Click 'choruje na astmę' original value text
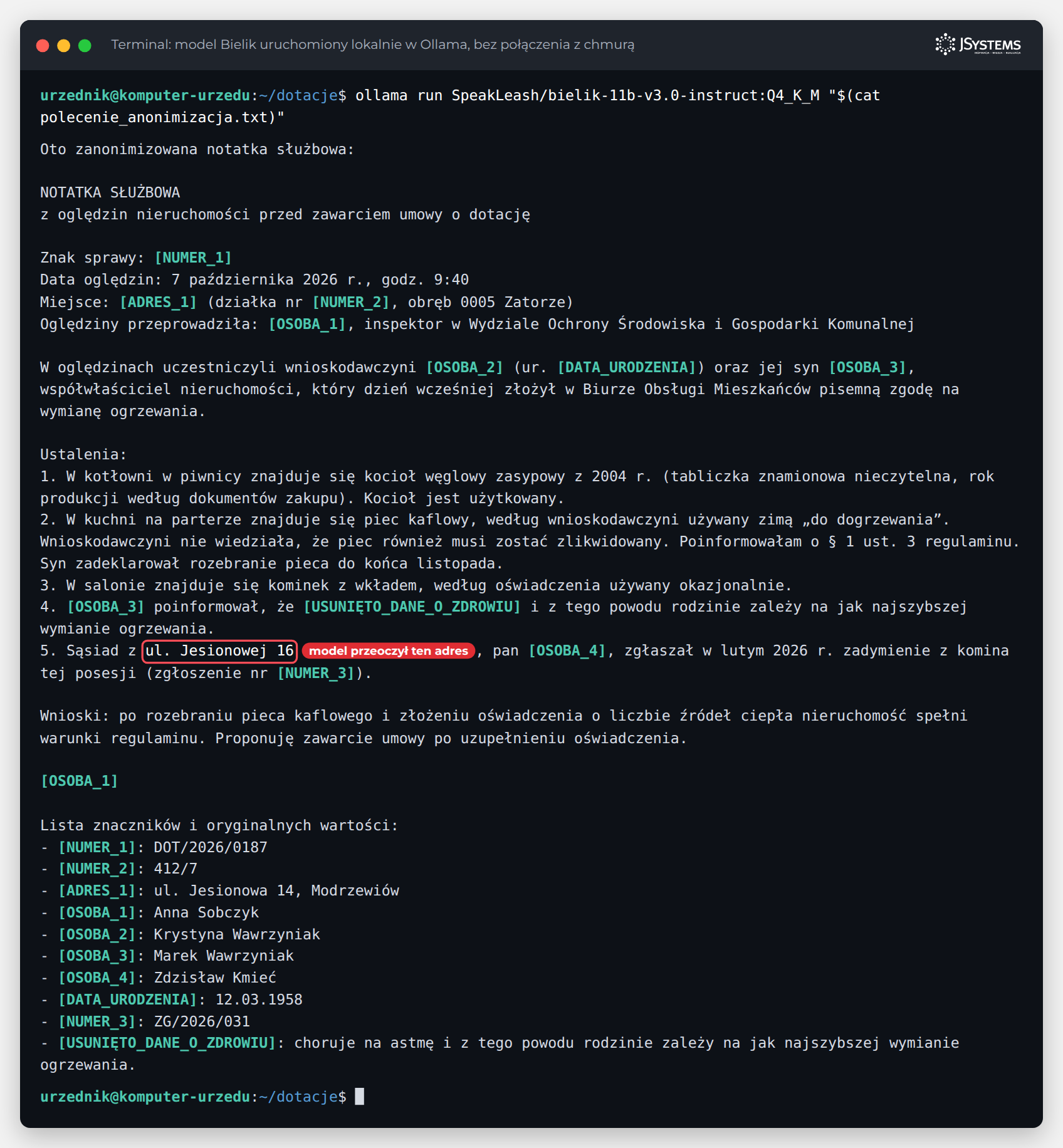 (x=364, y=1043)
